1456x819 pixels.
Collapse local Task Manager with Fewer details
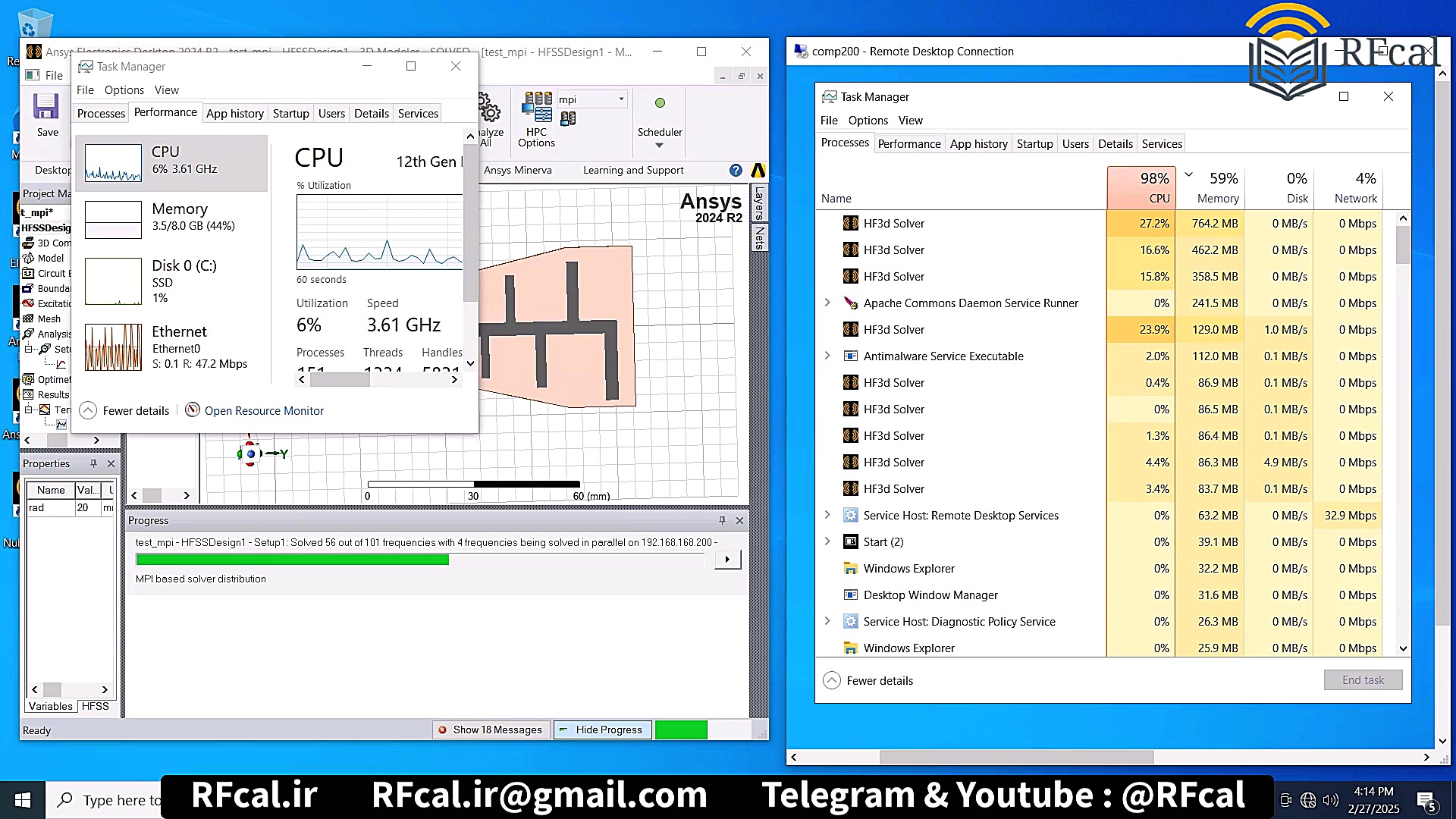pos(125,410)
